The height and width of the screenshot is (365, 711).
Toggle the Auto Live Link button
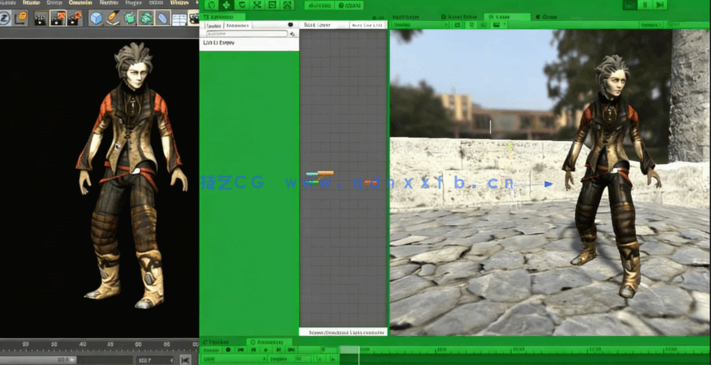(368, 25)
